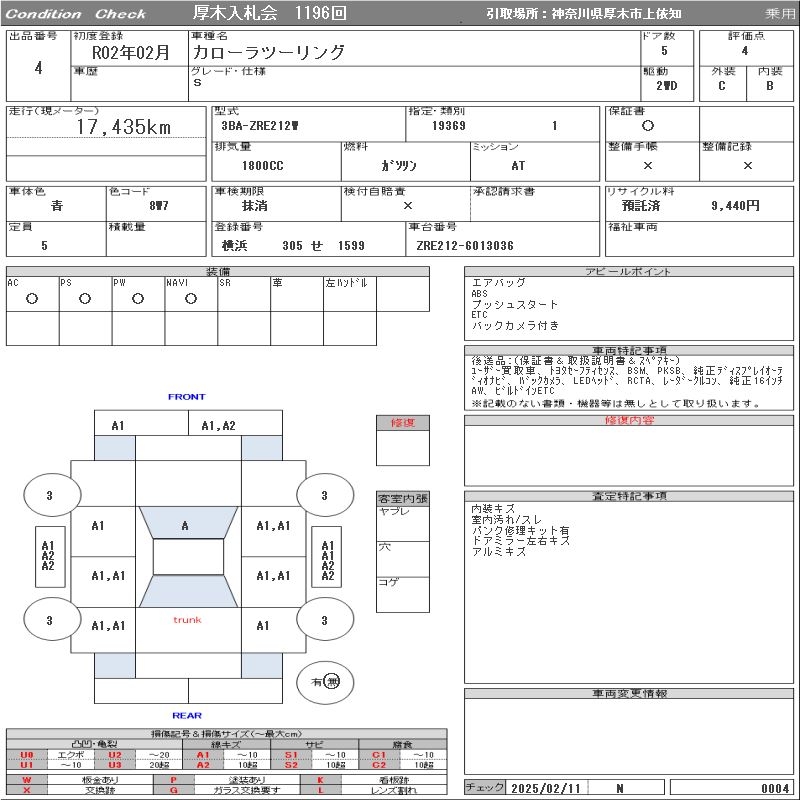800x800 pixels.
Task: Click the circle mark under 保証書
Action: (x=647, y=126)
